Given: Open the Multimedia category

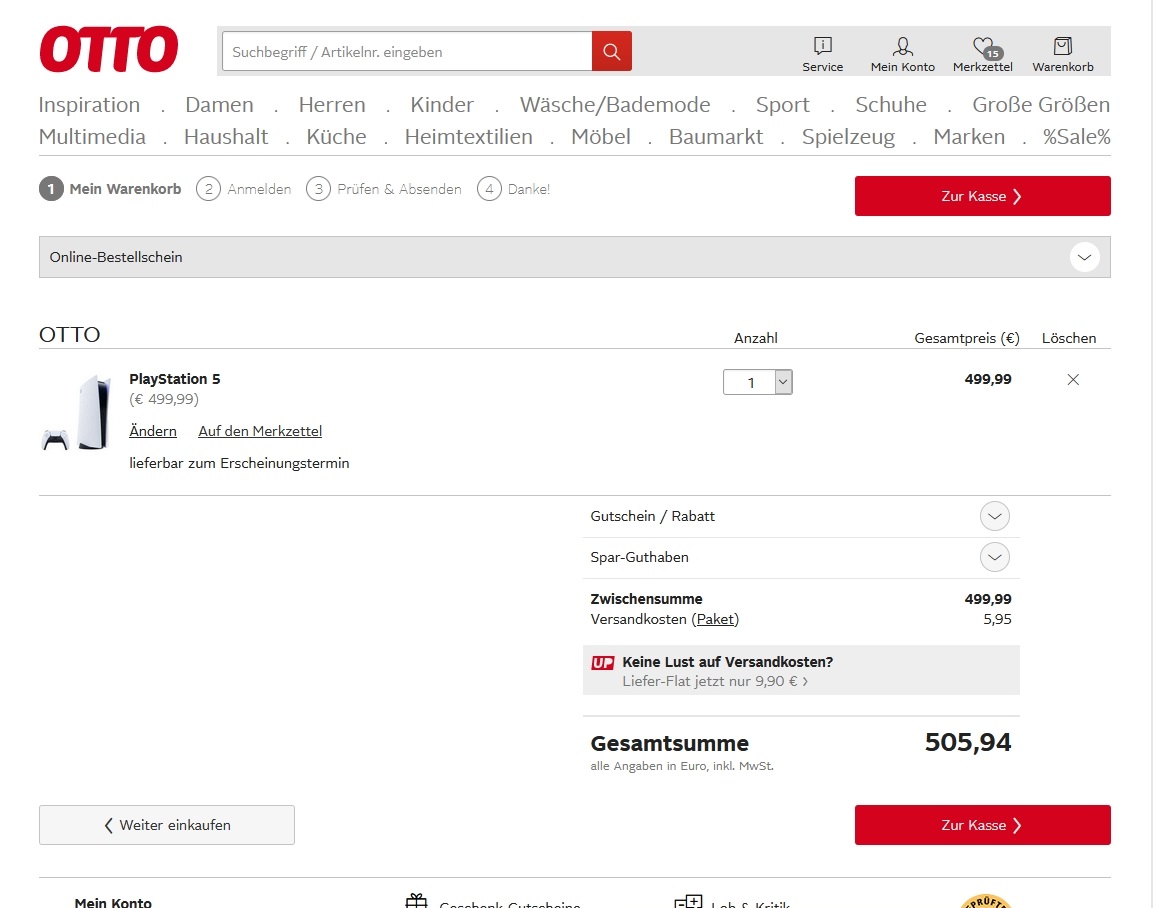Looking at the screenshot, I should tap(92, 137).
